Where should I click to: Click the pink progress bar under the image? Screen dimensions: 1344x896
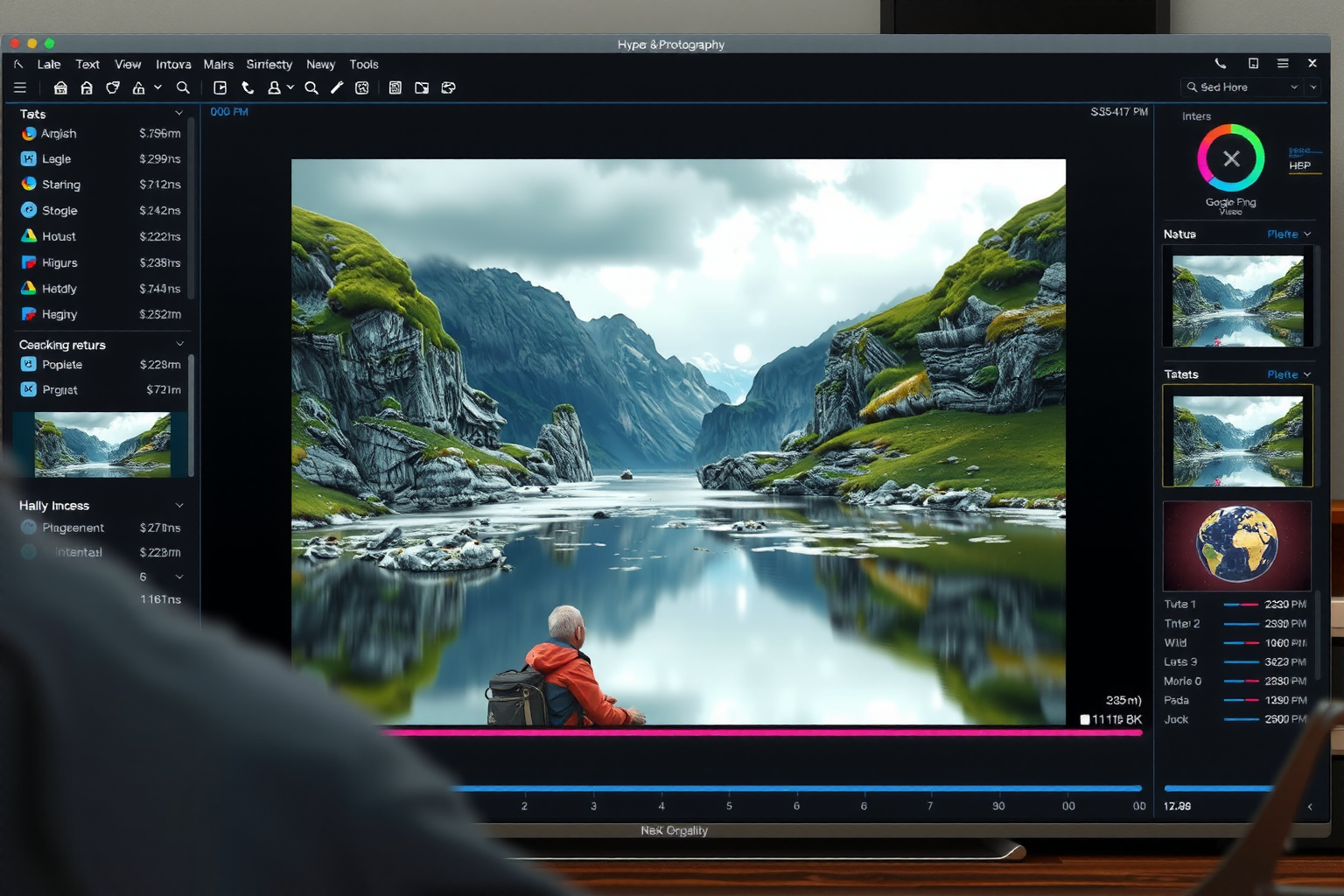761,732
